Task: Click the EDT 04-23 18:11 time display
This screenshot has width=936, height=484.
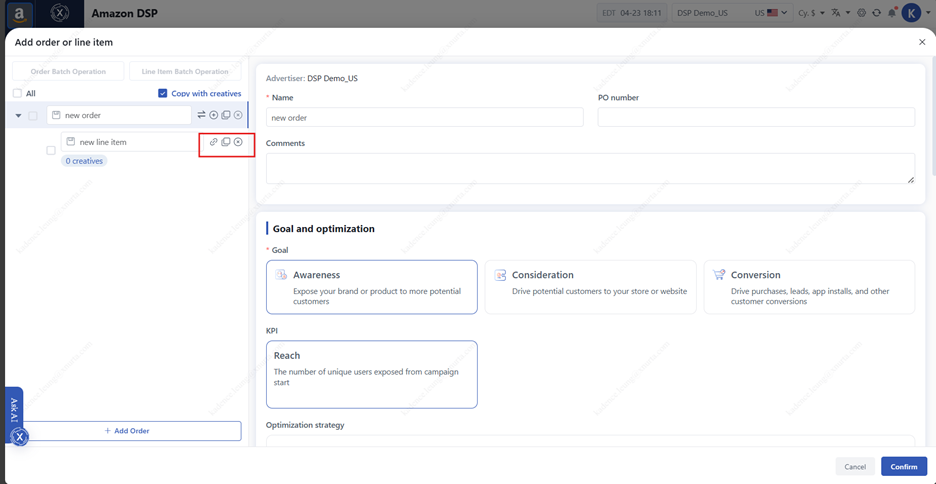Action: 632,13
